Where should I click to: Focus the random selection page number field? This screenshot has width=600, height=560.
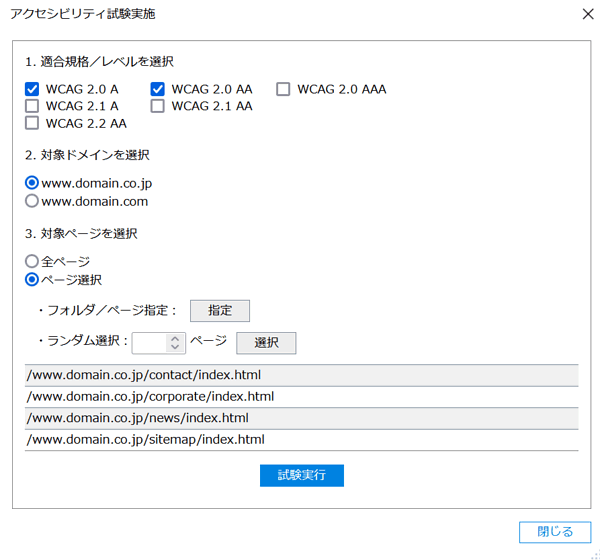[x=150, y=343]
